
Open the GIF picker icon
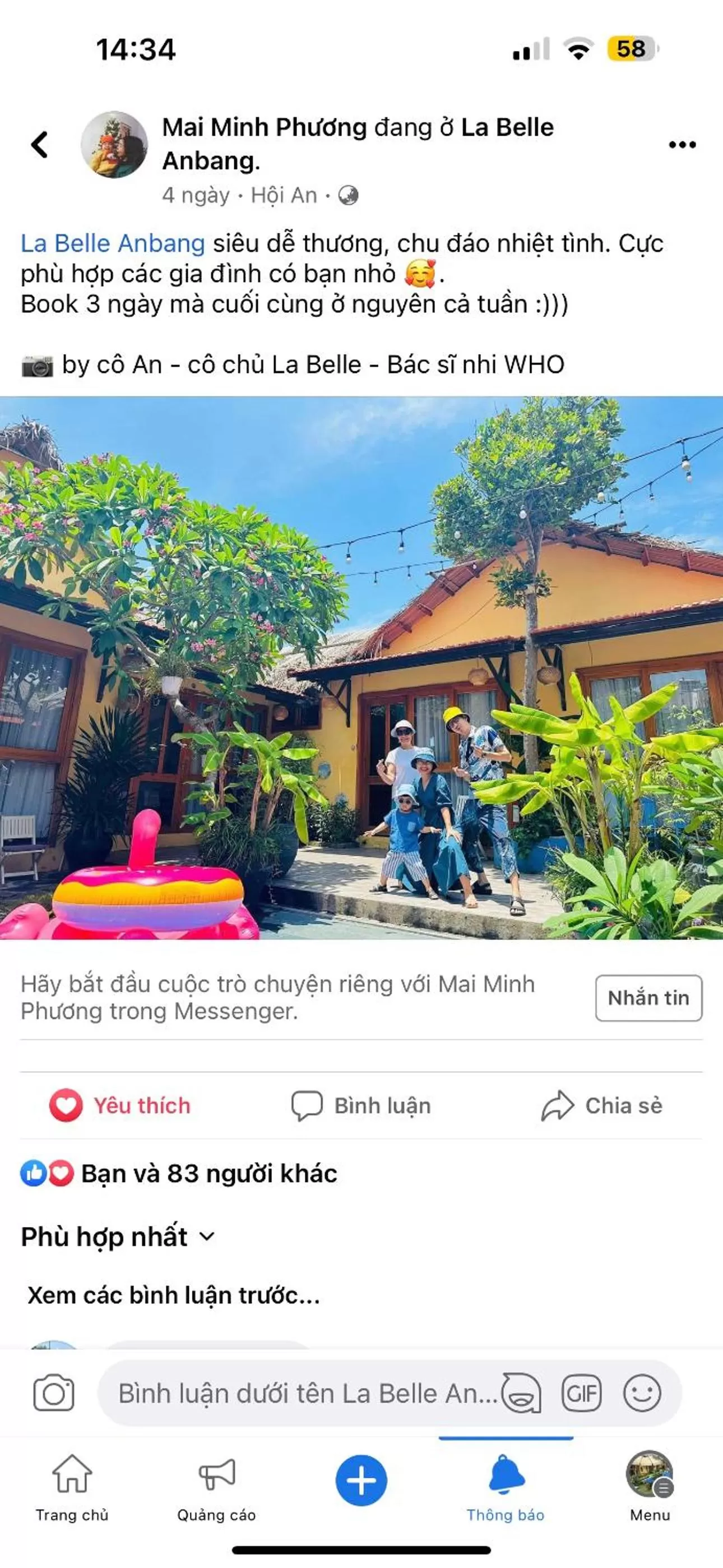[x=581, y=1392]
